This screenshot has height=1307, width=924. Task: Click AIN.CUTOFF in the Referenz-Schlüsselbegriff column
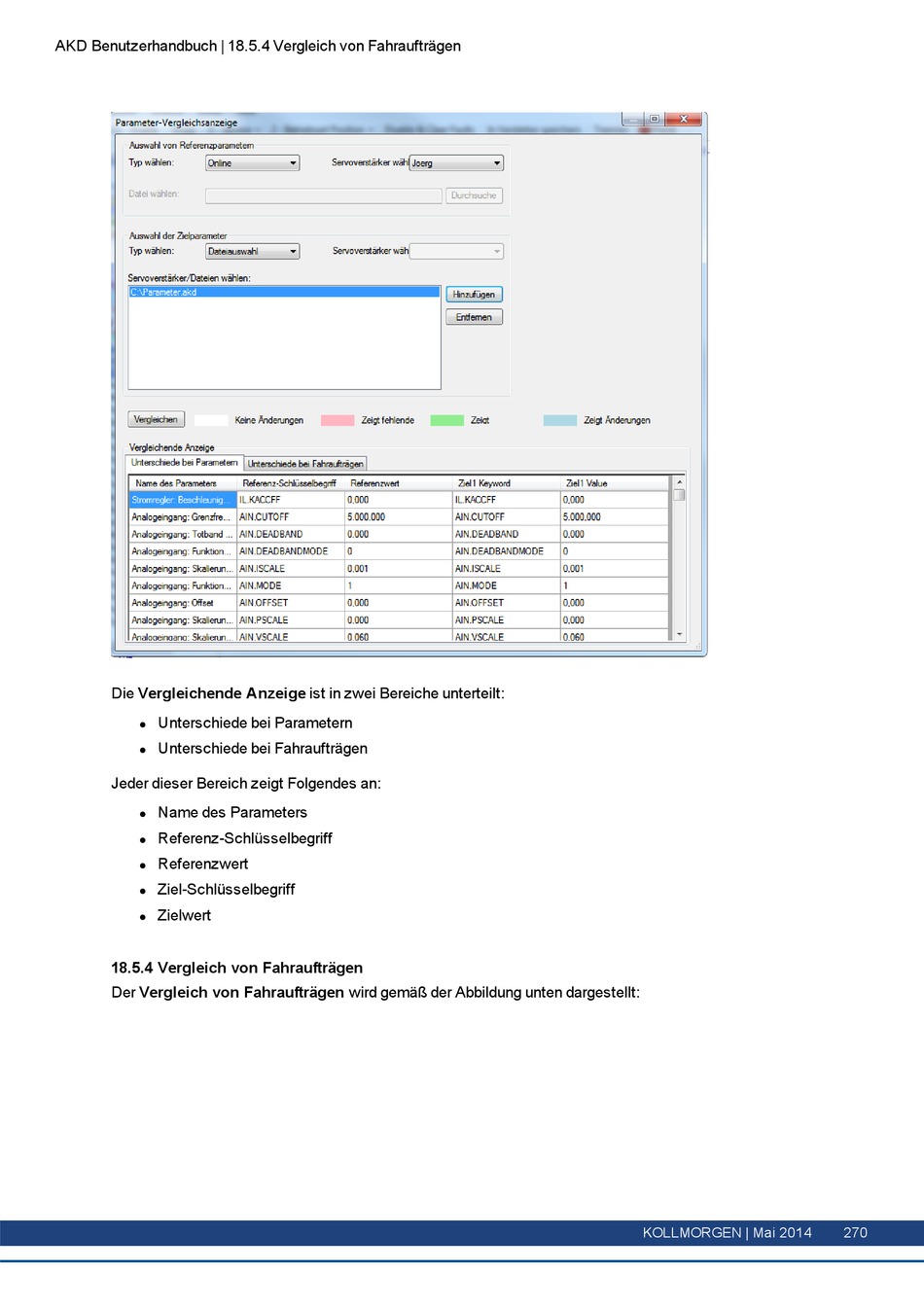[x=291, y=517]
